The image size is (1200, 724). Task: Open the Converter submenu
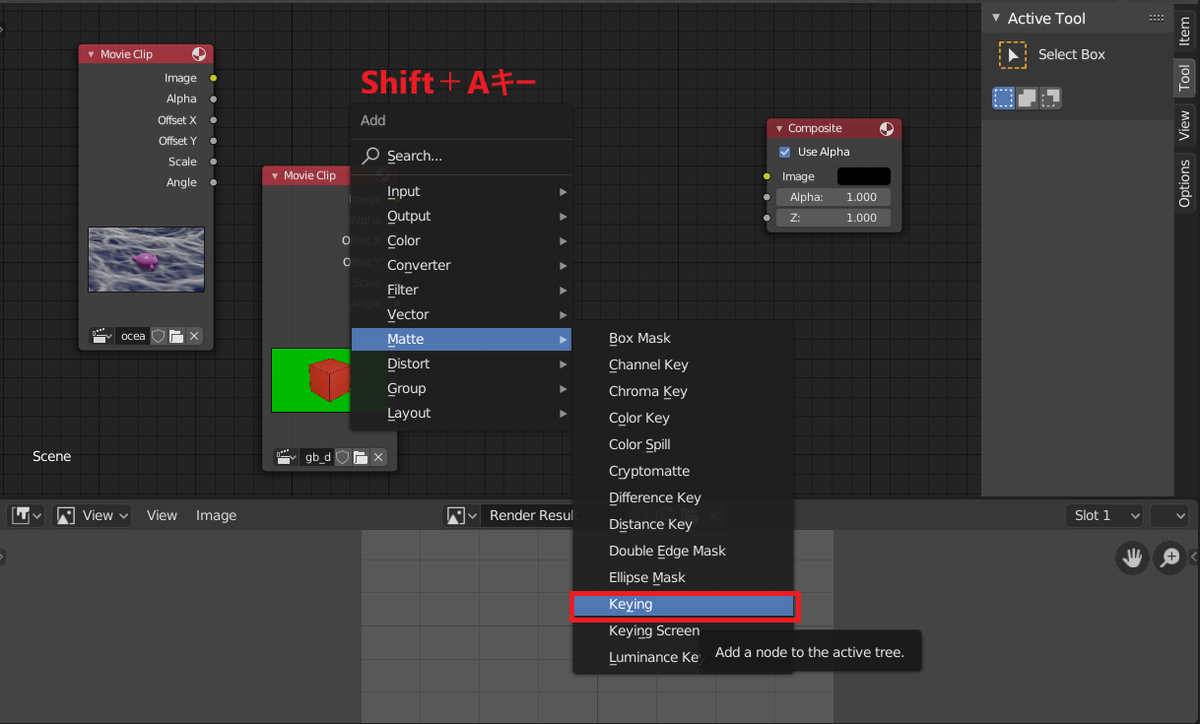pyautogui.click(x=461, y=265)
